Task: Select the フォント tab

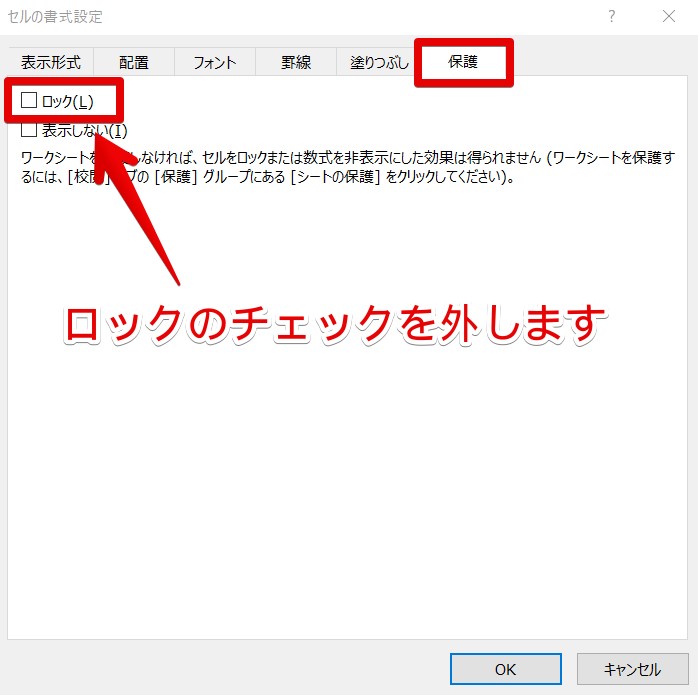Action: [214, 62]
